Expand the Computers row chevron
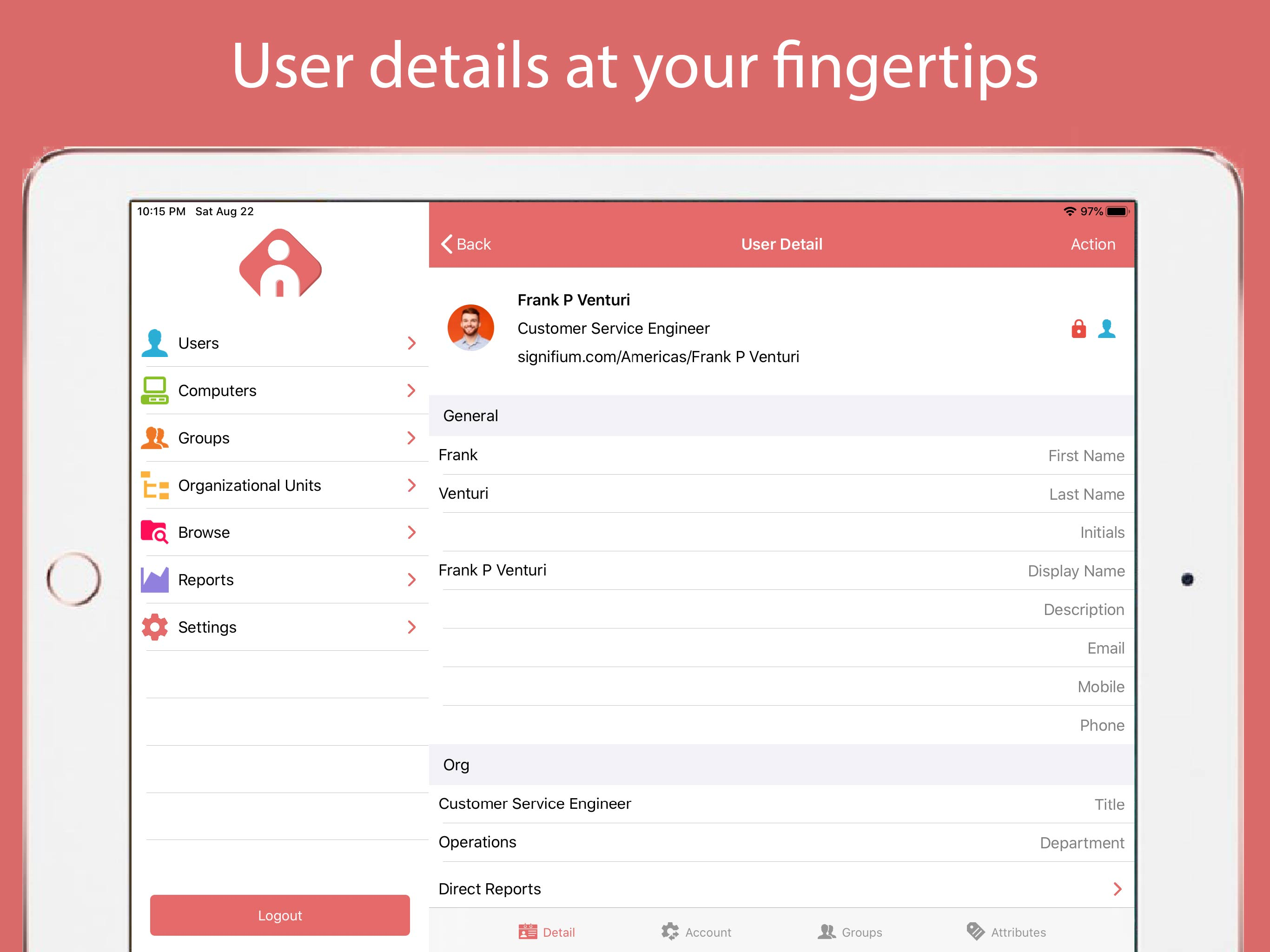The image size is (1270, 952). pos(412,390)
